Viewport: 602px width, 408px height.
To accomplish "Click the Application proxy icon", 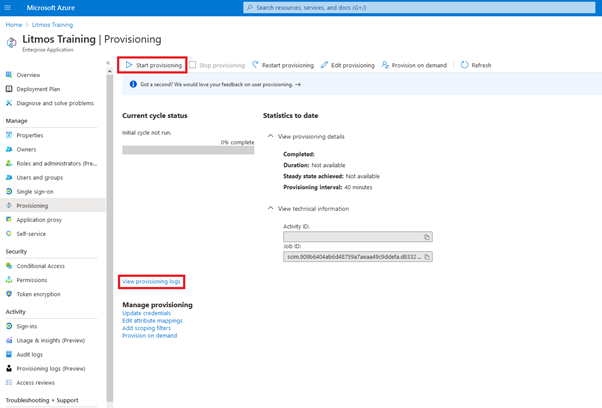I will (9, 220).
